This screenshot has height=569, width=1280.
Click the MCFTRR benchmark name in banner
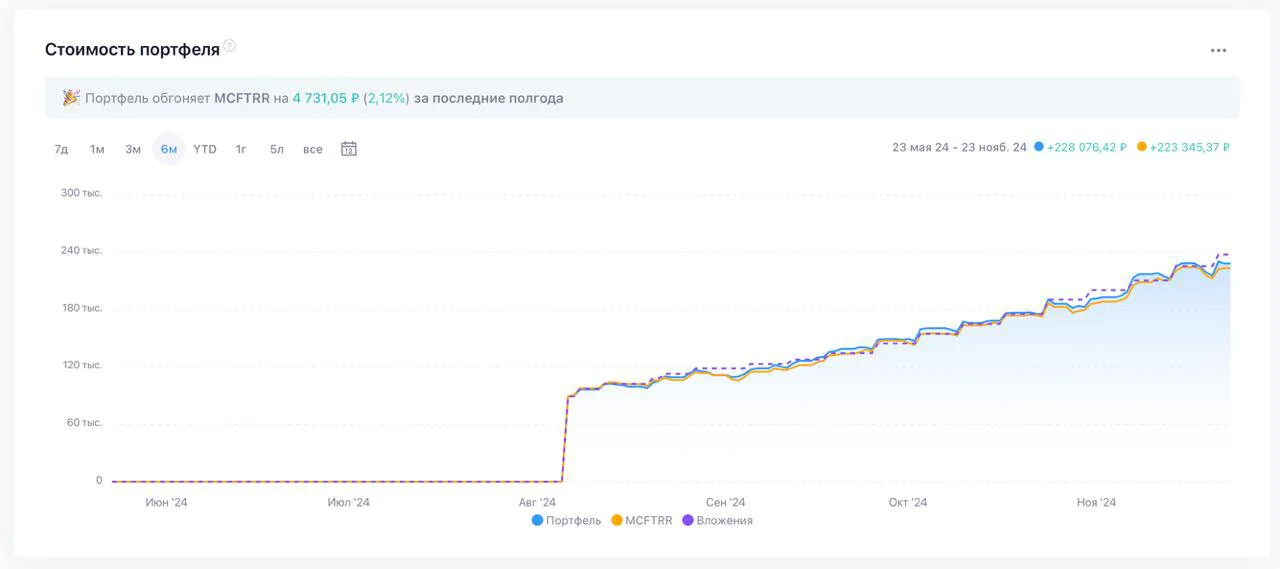(x=241, y=98)
